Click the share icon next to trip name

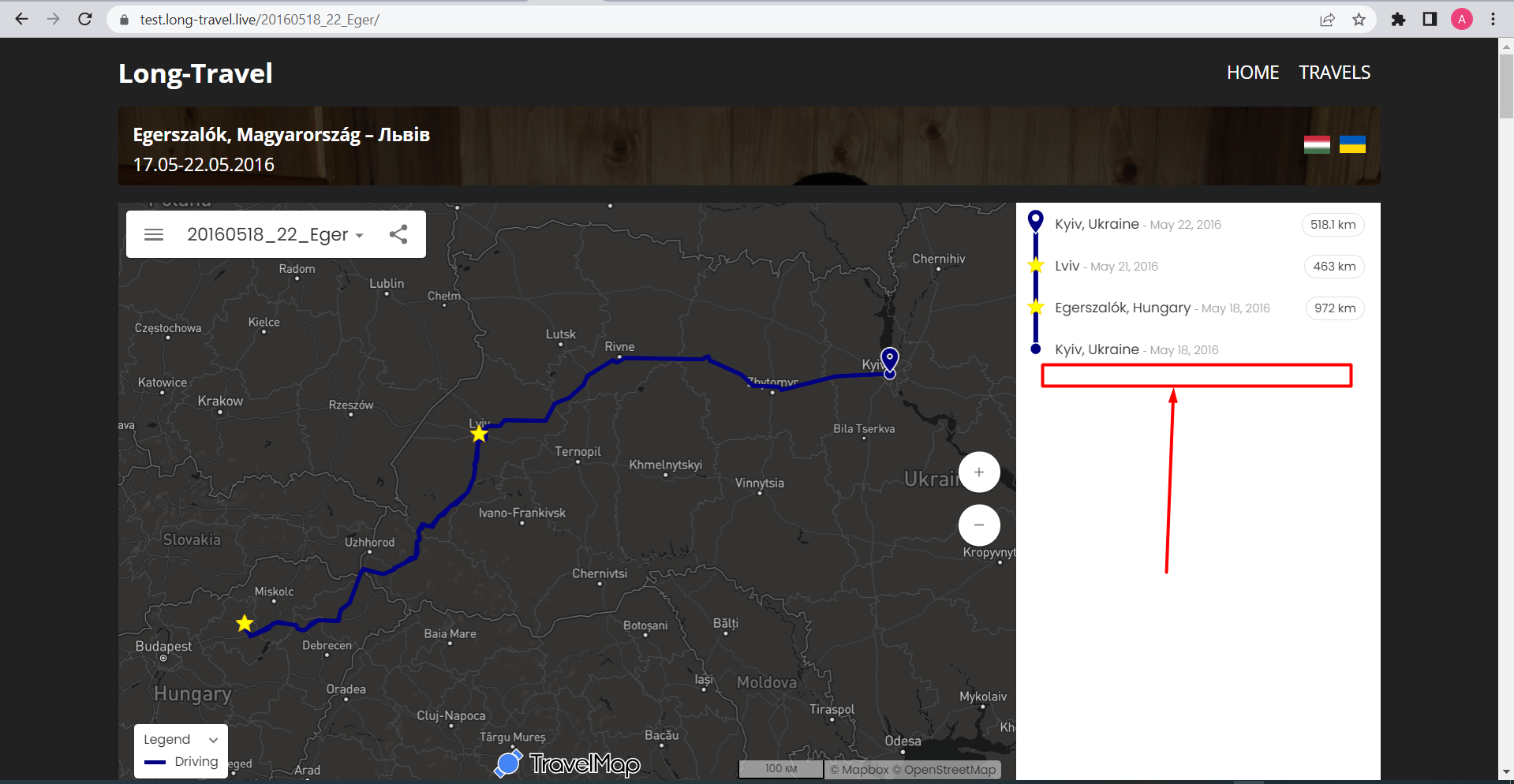coord(398,233)
